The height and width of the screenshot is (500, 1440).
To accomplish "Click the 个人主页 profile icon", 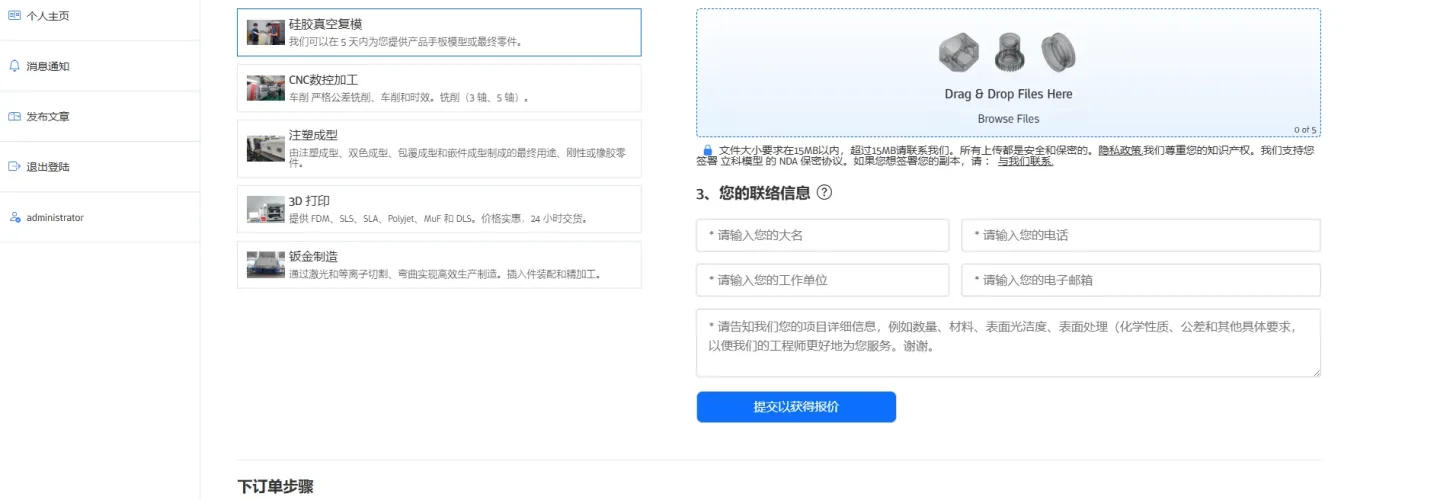I will tap(14, 16).
